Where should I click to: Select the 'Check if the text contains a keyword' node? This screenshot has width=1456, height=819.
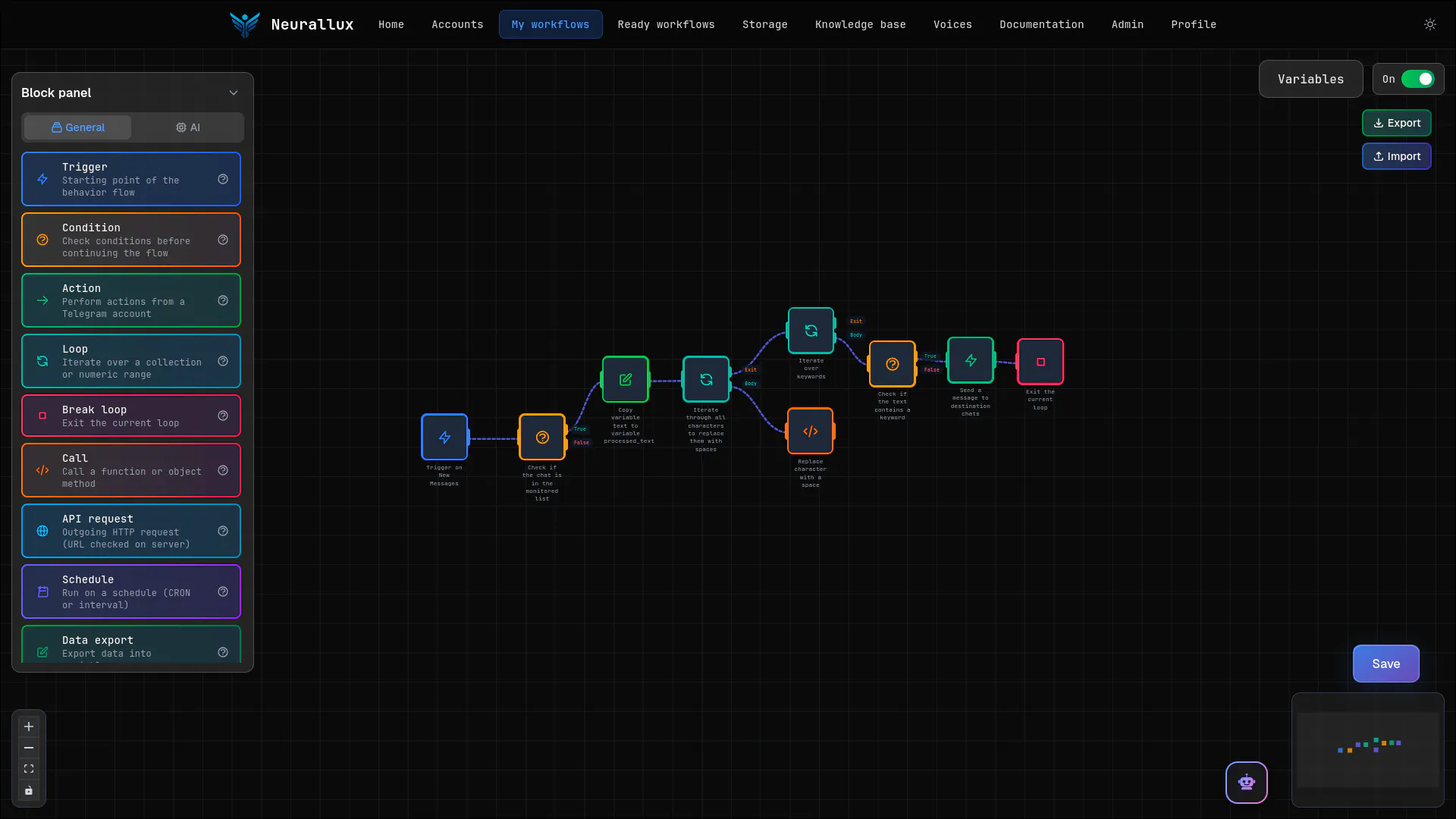[893, 364]
